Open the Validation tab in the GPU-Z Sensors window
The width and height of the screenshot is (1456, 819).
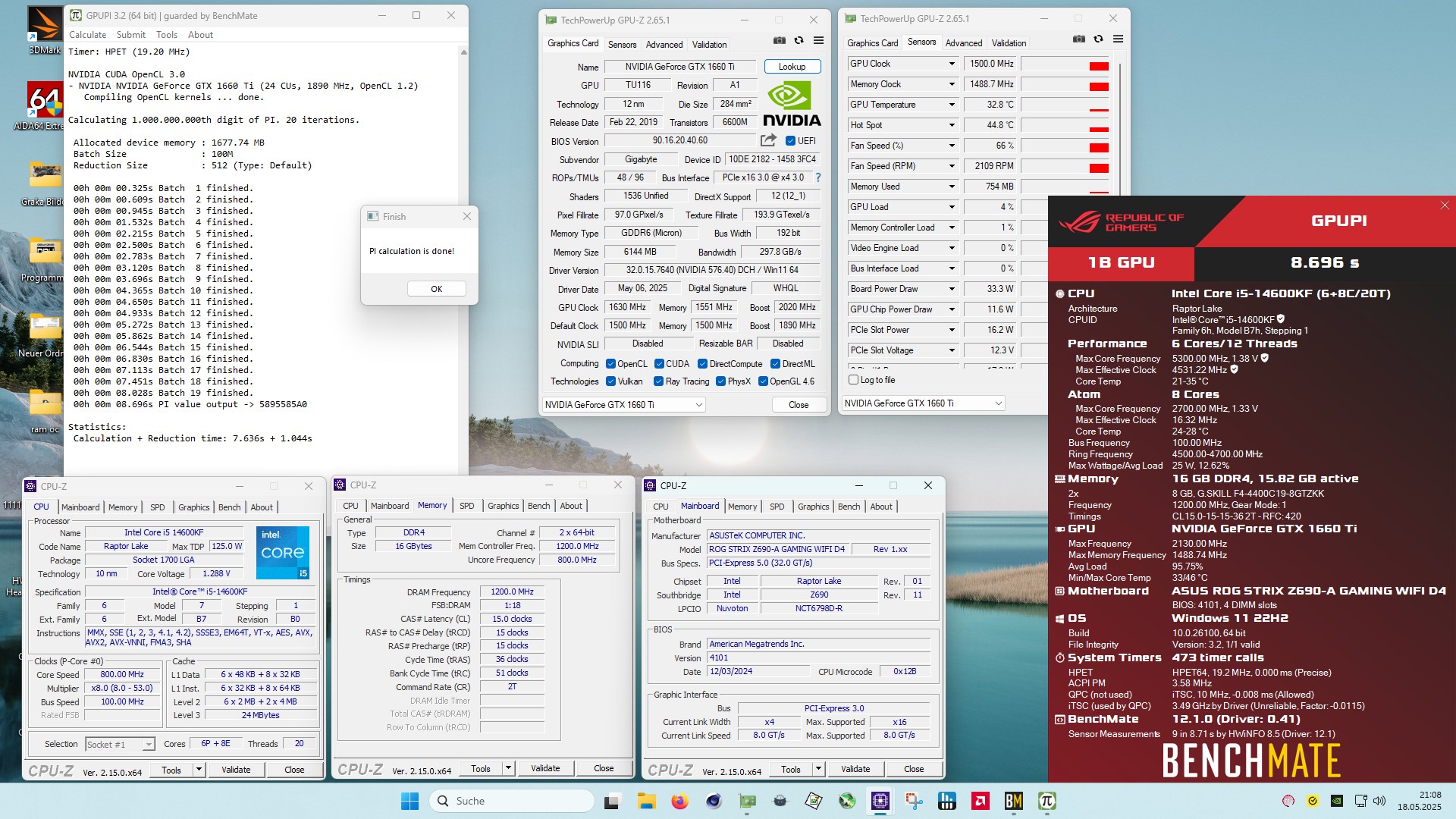click(1009, 43)
